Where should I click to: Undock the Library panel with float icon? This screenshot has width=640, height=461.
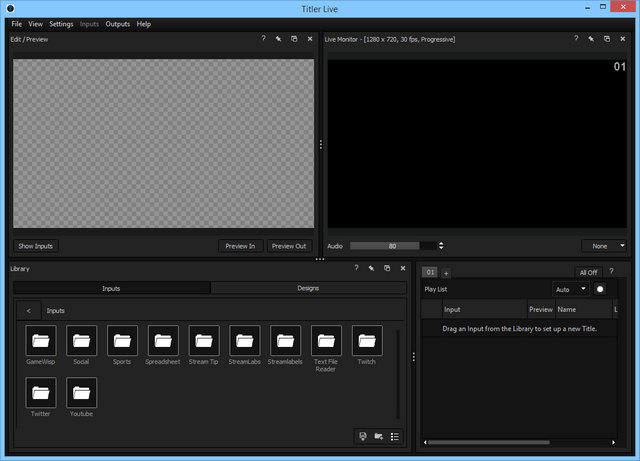(x=386, y=268)
